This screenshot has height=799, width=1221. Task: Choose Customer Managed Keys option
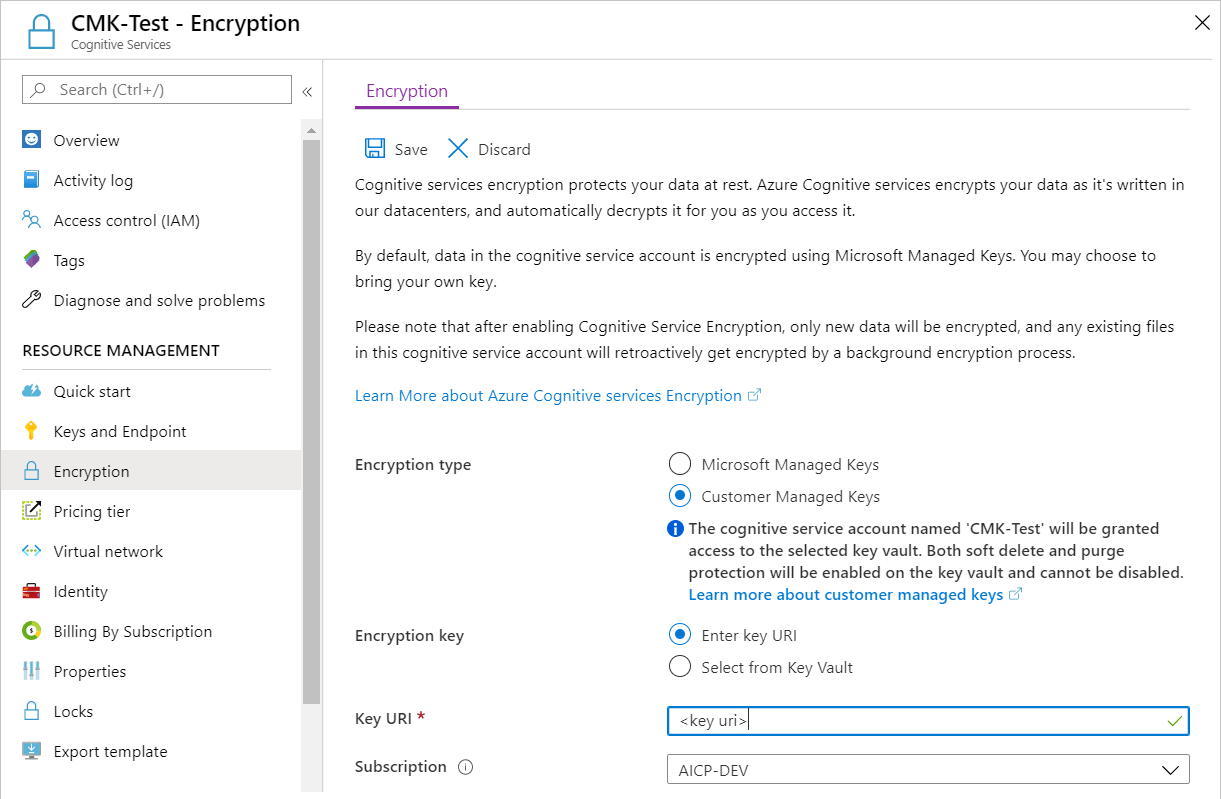680,495
